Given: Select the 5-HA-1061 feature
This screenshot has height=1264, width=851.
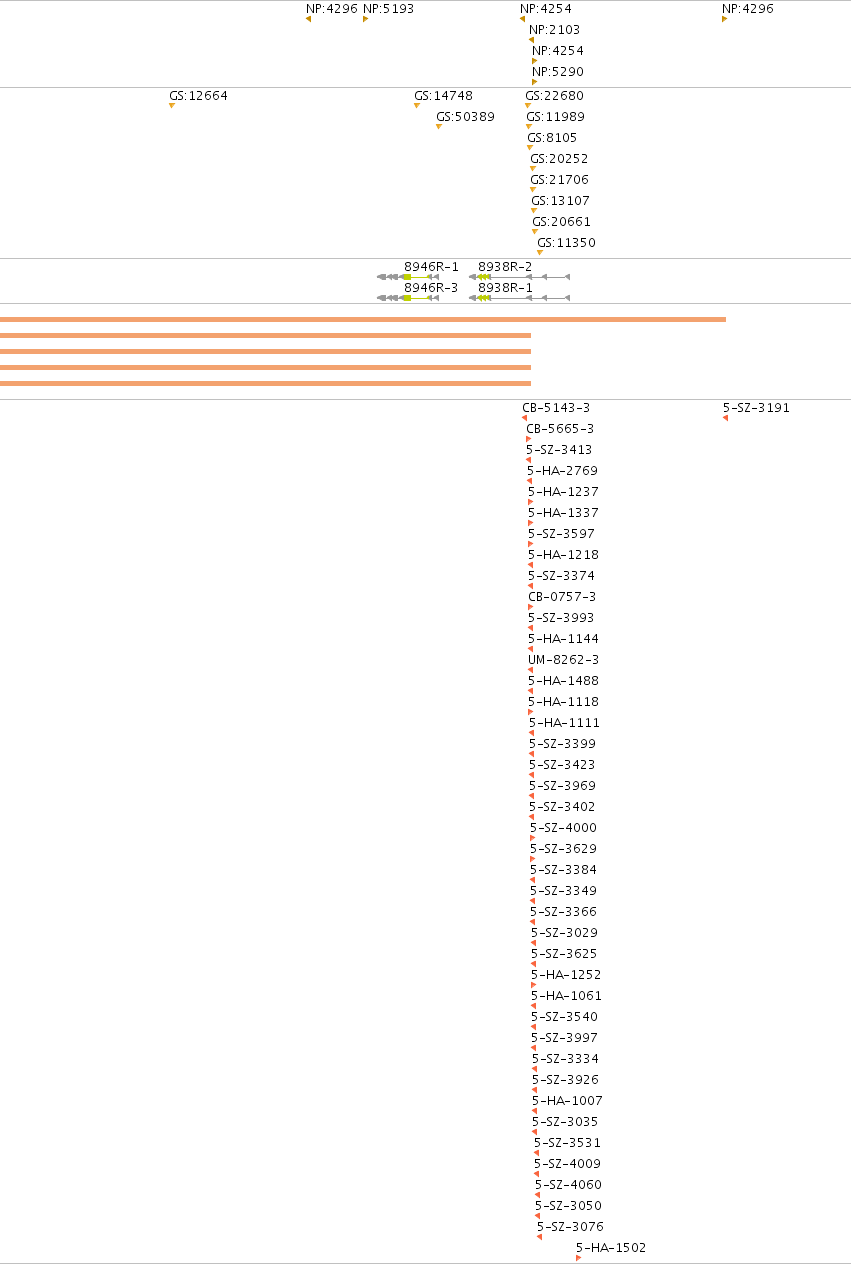Looking at the screenshot, I should 566,996.
